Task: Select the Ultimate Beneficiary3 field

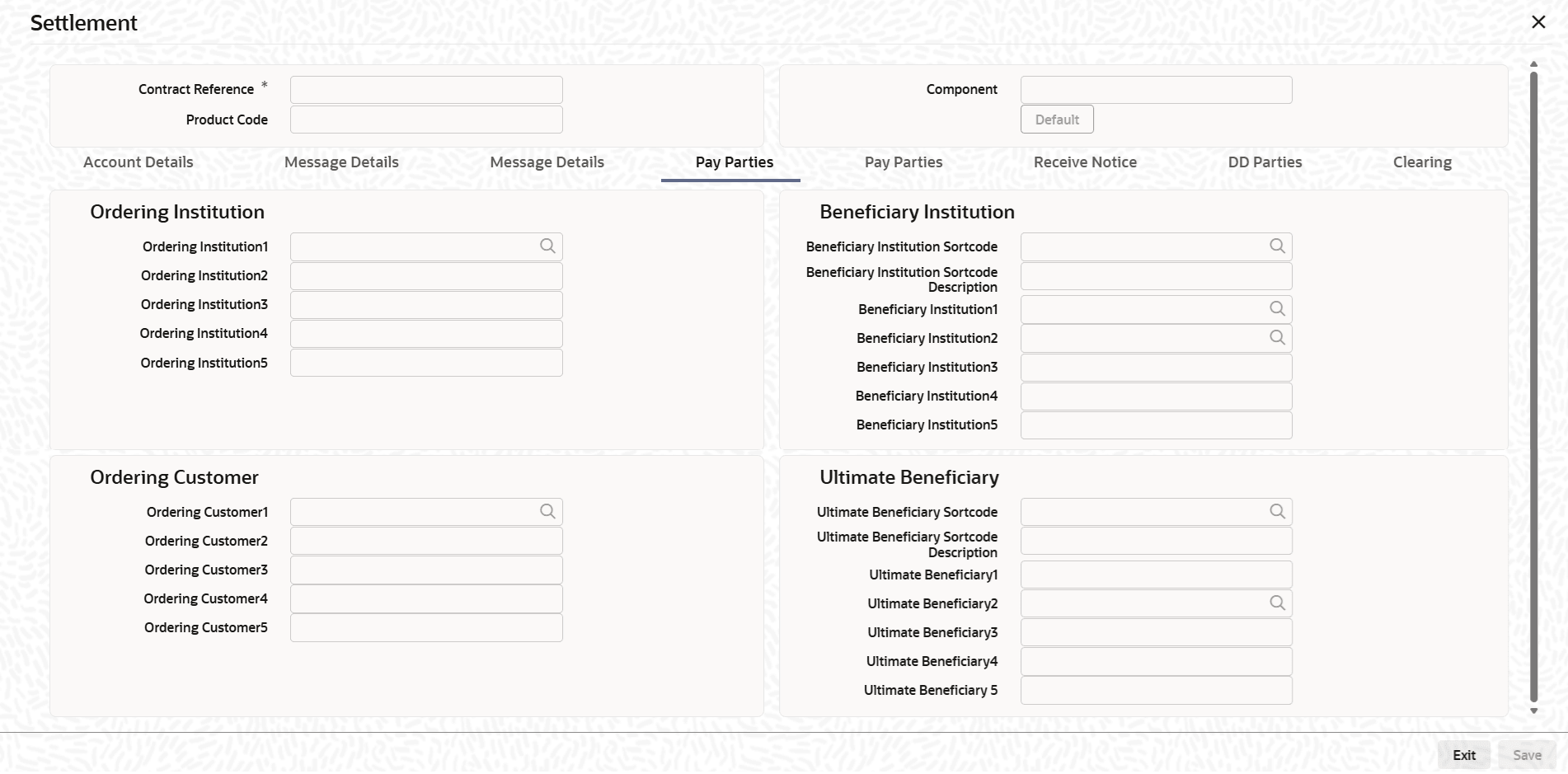Action: pyautogui.click(x=1156, y=632)
